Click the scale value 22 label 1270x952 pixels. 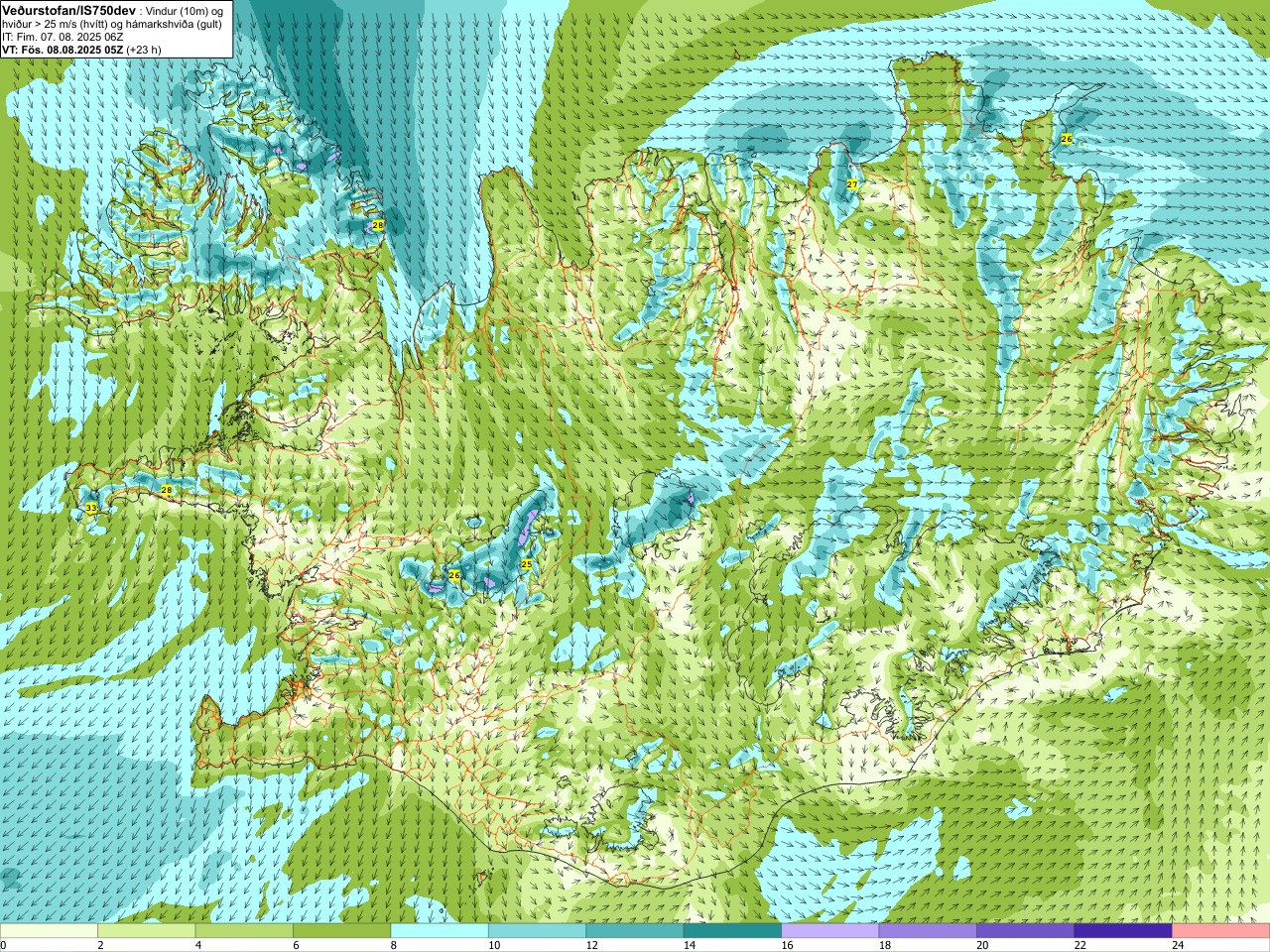(x=1080, y=945)
